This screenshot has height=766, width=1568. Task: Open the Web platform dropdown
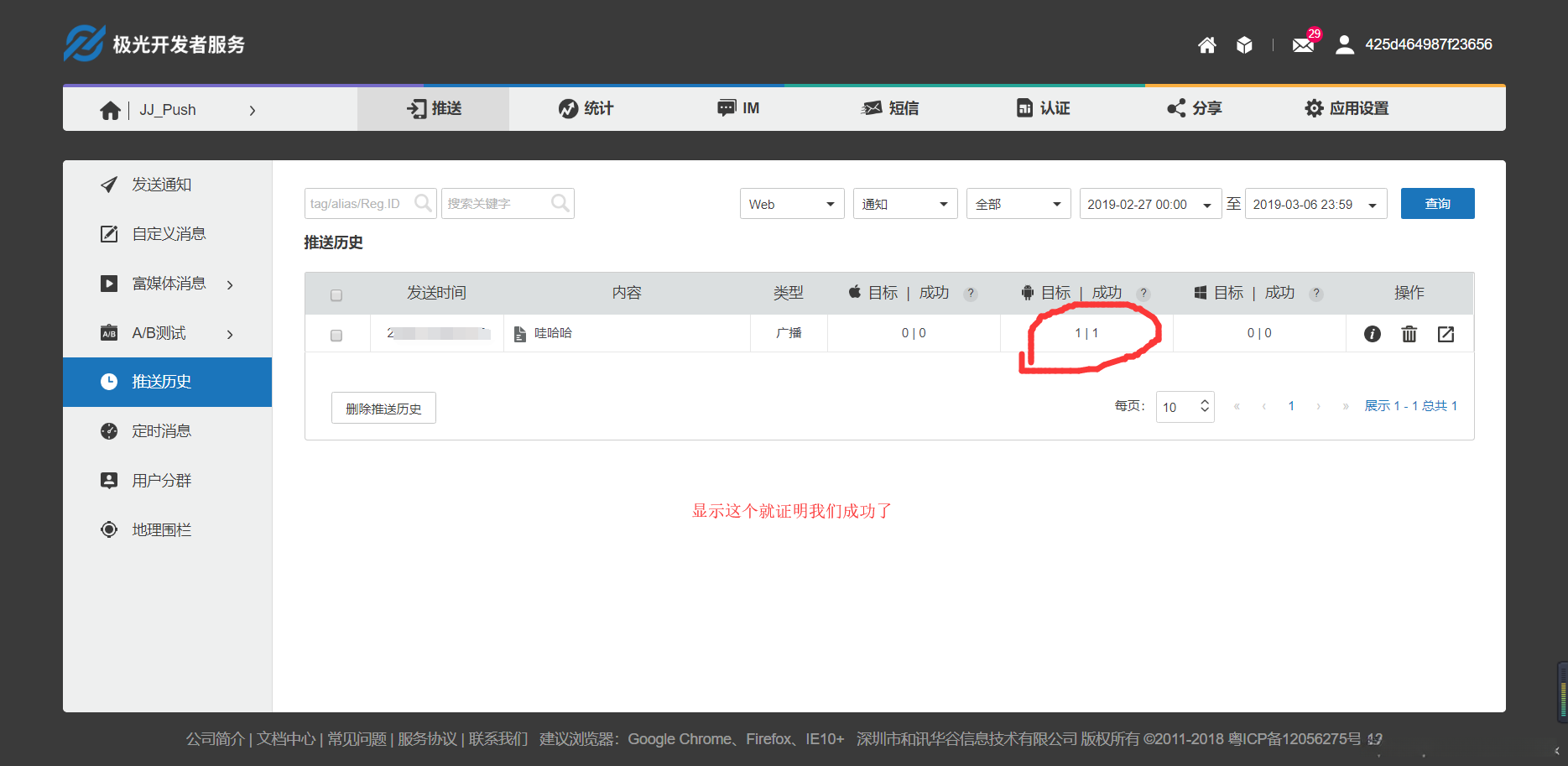pyautogui.click(x=791, y=203)
